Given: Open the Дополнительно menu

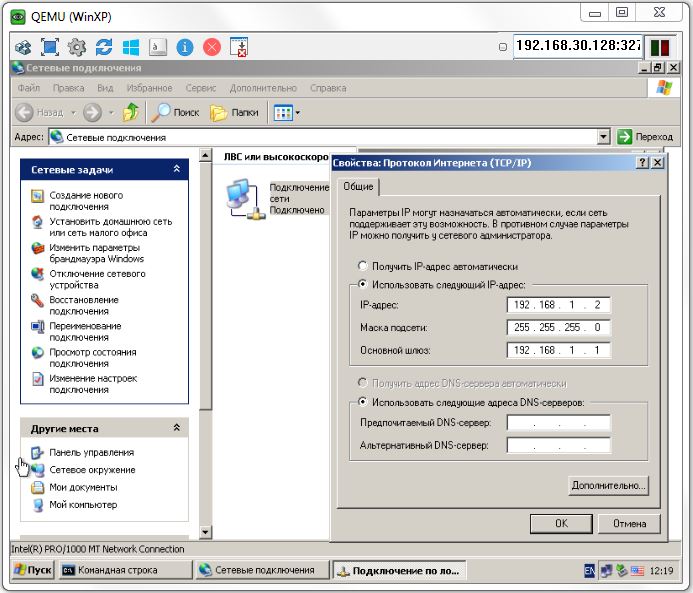Looking at the screenshot, I should pyautogui.click(x=263, y=88).
